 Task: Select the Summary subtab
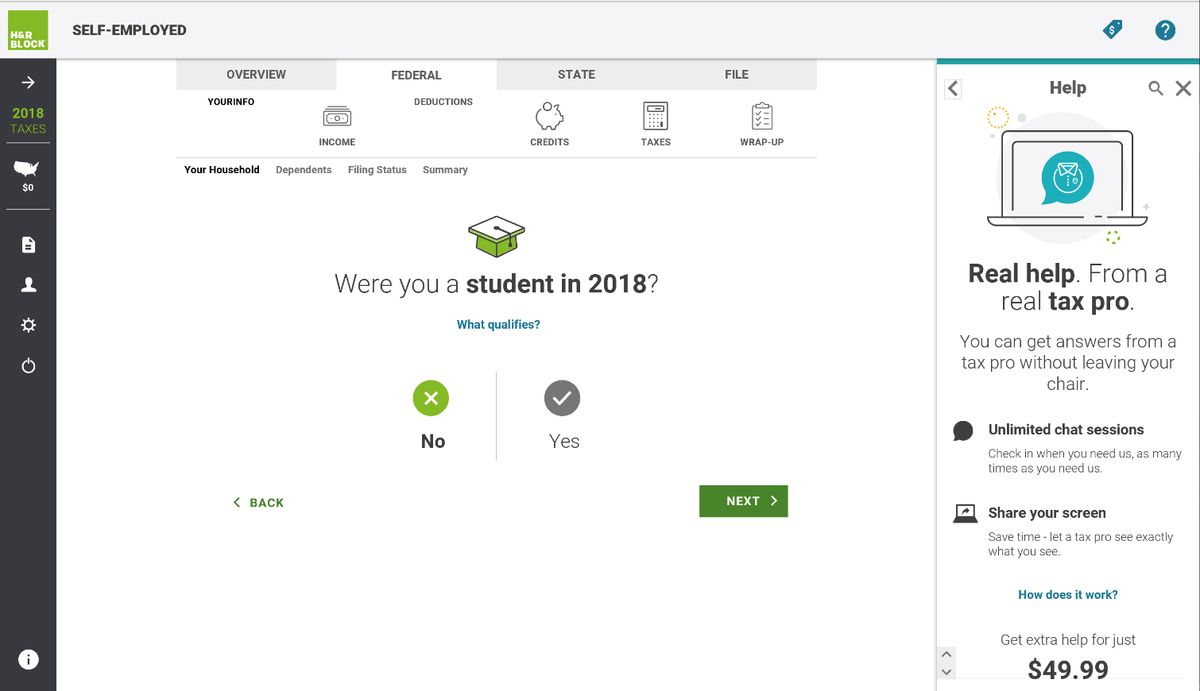coord(445,170)
